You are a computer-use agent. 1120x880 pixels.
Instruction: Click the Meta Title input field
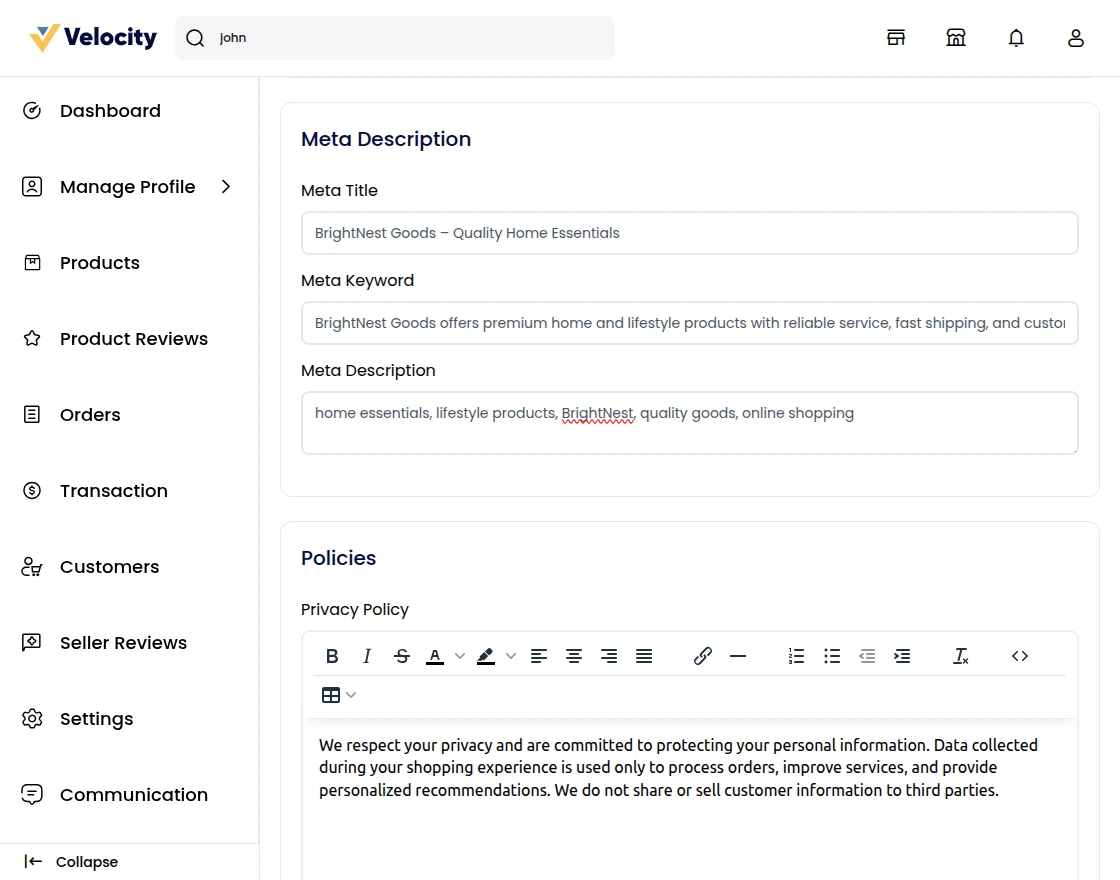(x=689, y=233)
